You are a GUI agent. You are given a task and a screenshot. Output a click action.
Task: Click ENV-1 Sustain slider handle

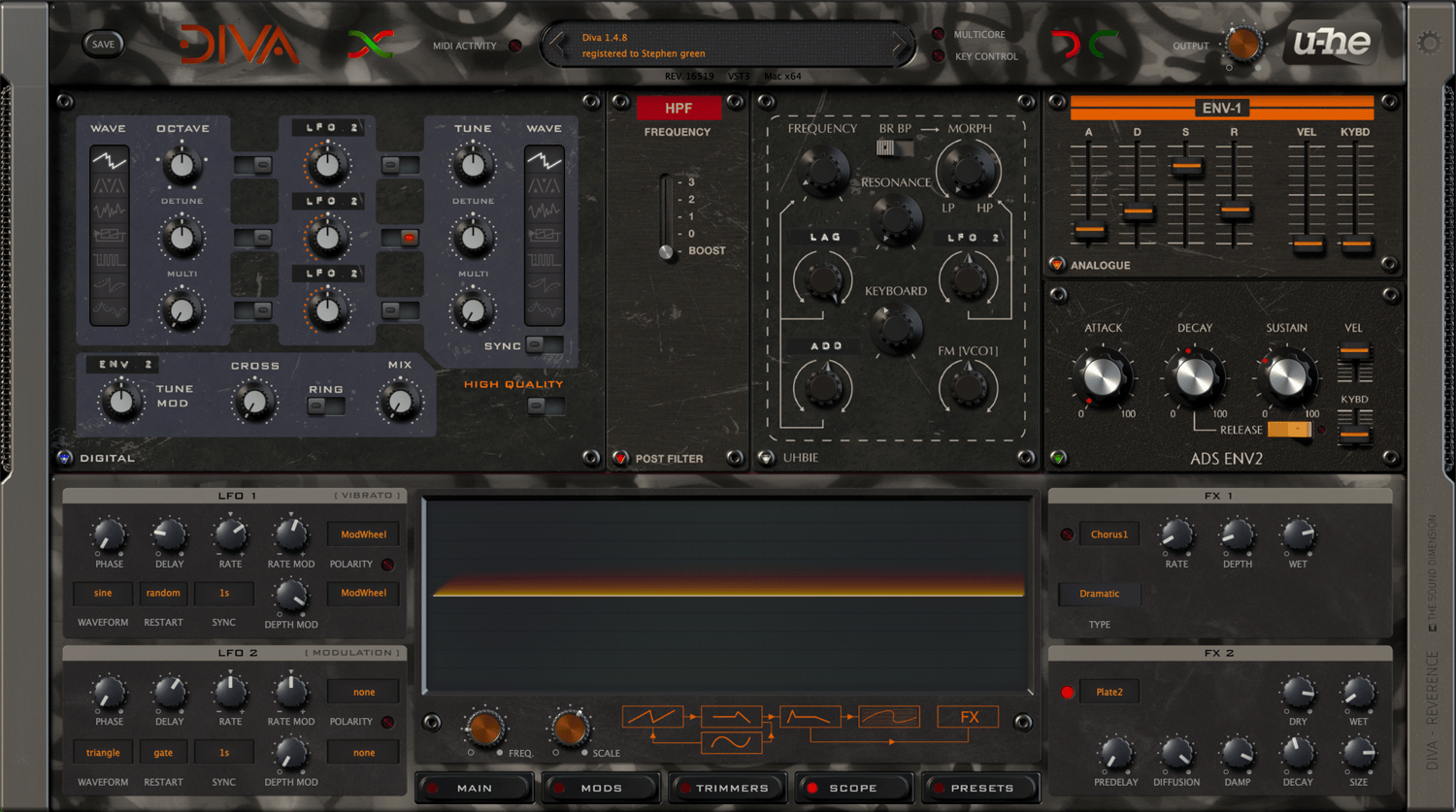click(x=1185, y=166)
